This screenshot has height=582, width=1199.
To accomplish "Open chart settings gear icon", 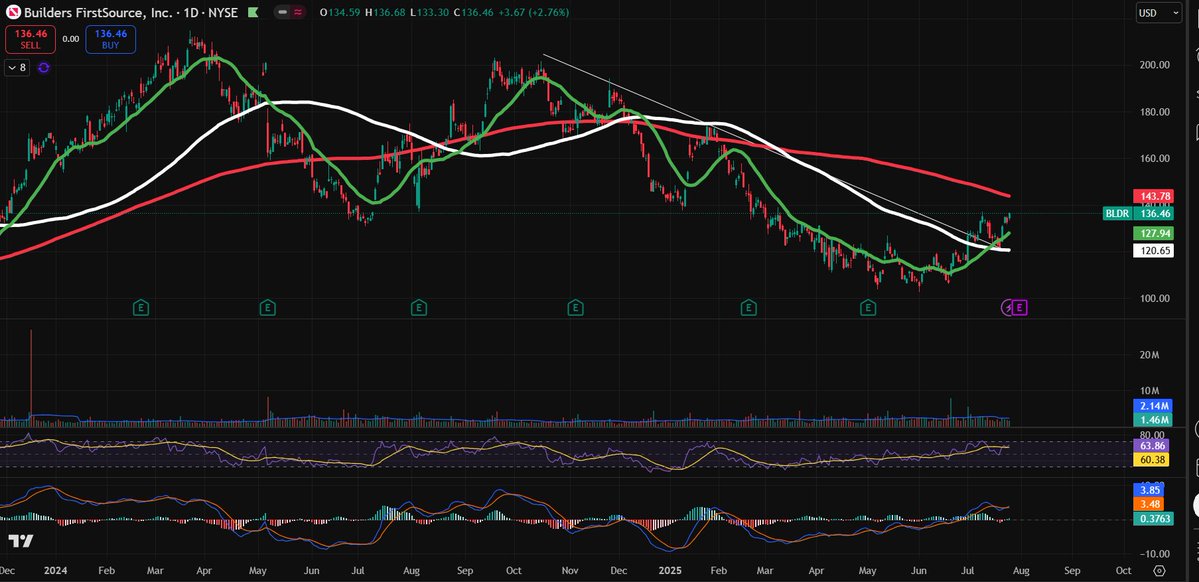I will pos(1159,571).
